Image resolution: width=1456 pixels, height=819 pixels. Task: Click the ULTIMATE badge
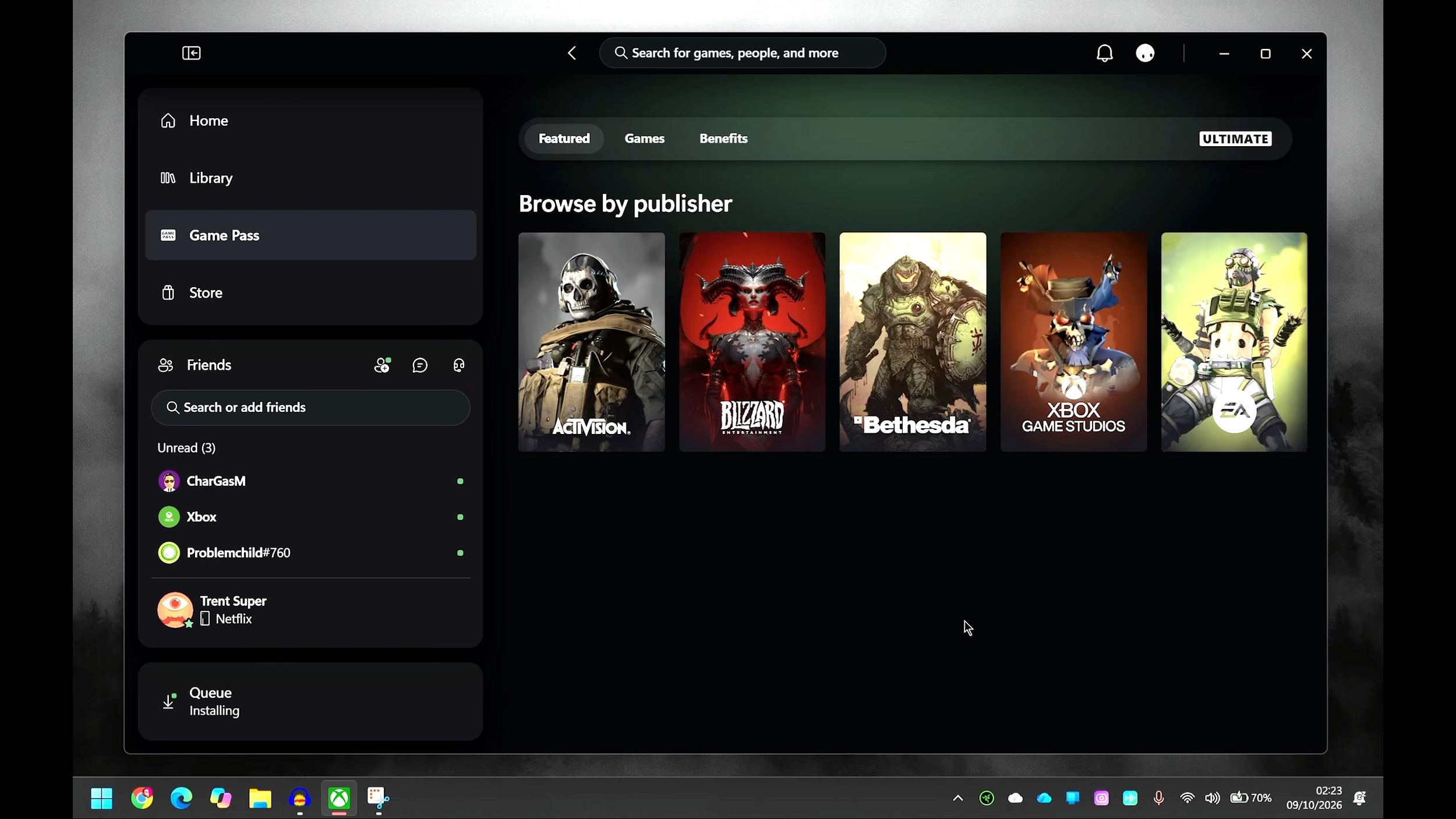coord(1235,139)
